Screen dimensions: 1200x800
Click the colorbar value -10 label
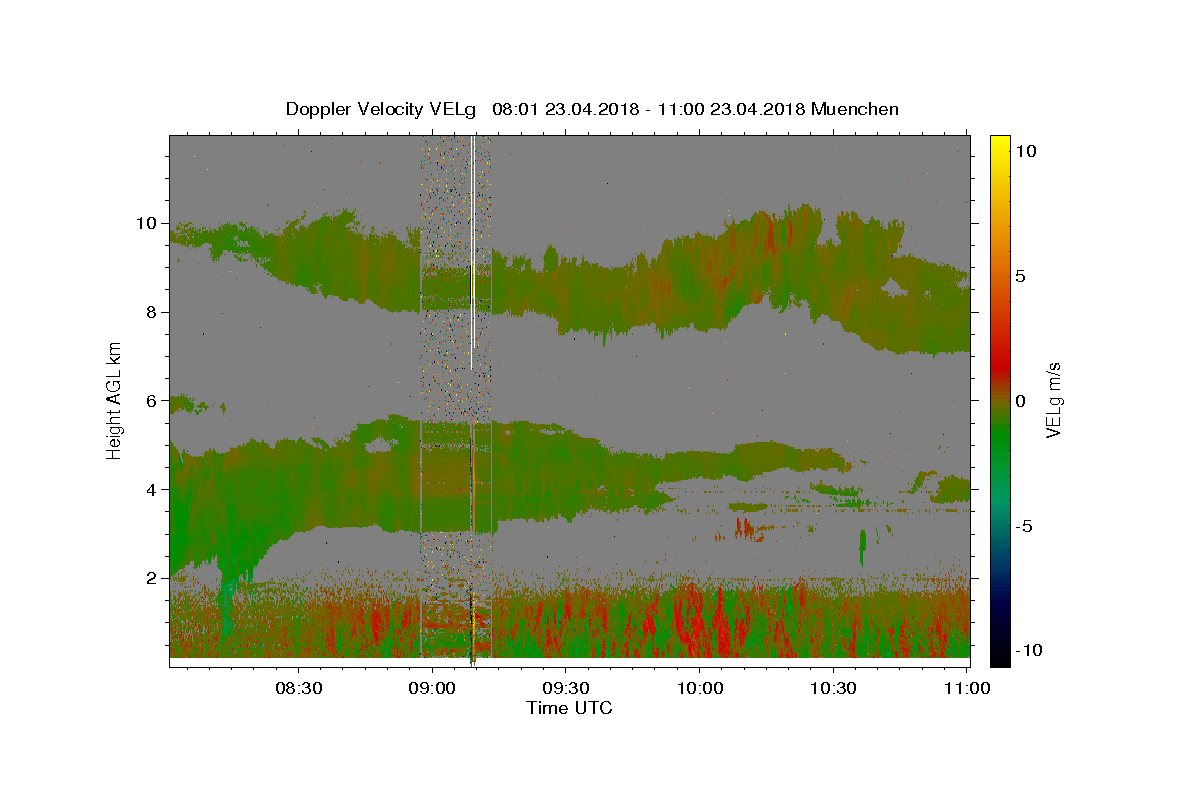pyautogui.click(x=1028, y=651)
